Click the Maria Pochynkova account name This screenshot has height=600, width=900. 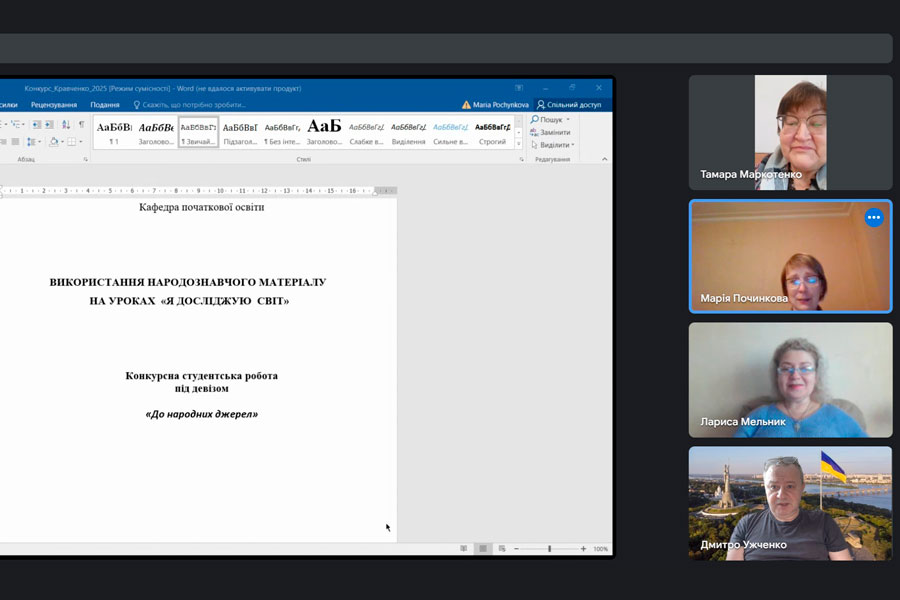click(500, 105)
